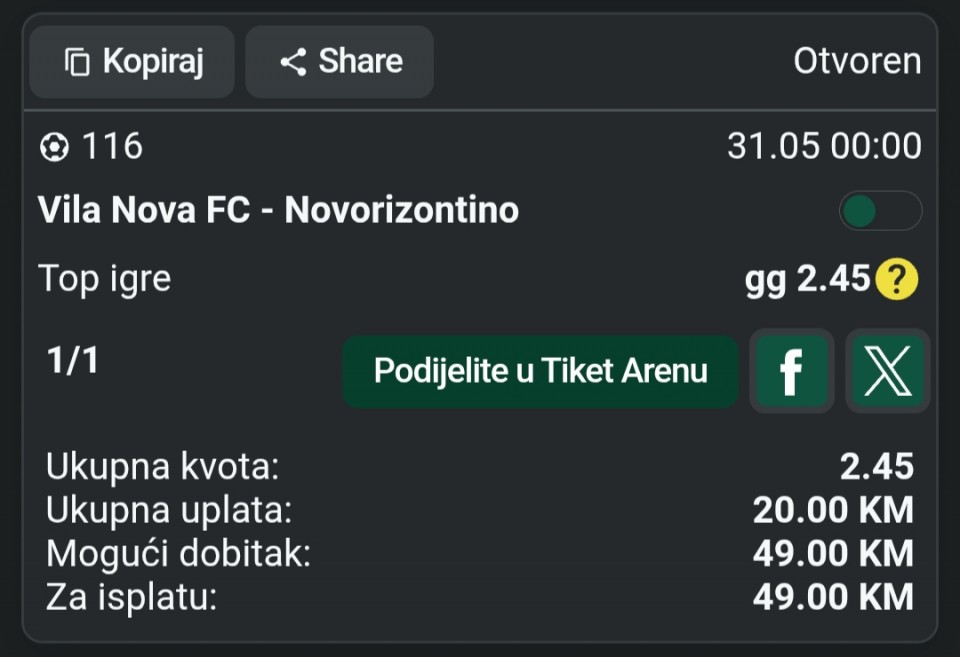Share the ticket on Facebook
The height and width of the screenshot is (657, 960).
[792, 371]
